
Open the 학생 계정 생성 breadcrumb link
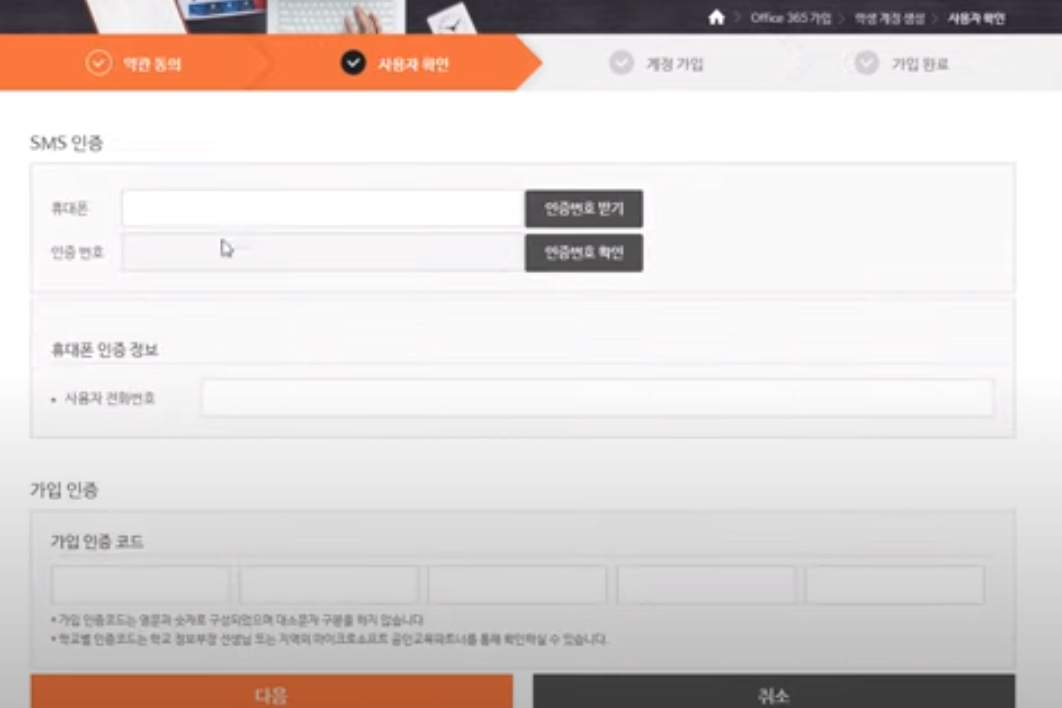click(889, 19)
